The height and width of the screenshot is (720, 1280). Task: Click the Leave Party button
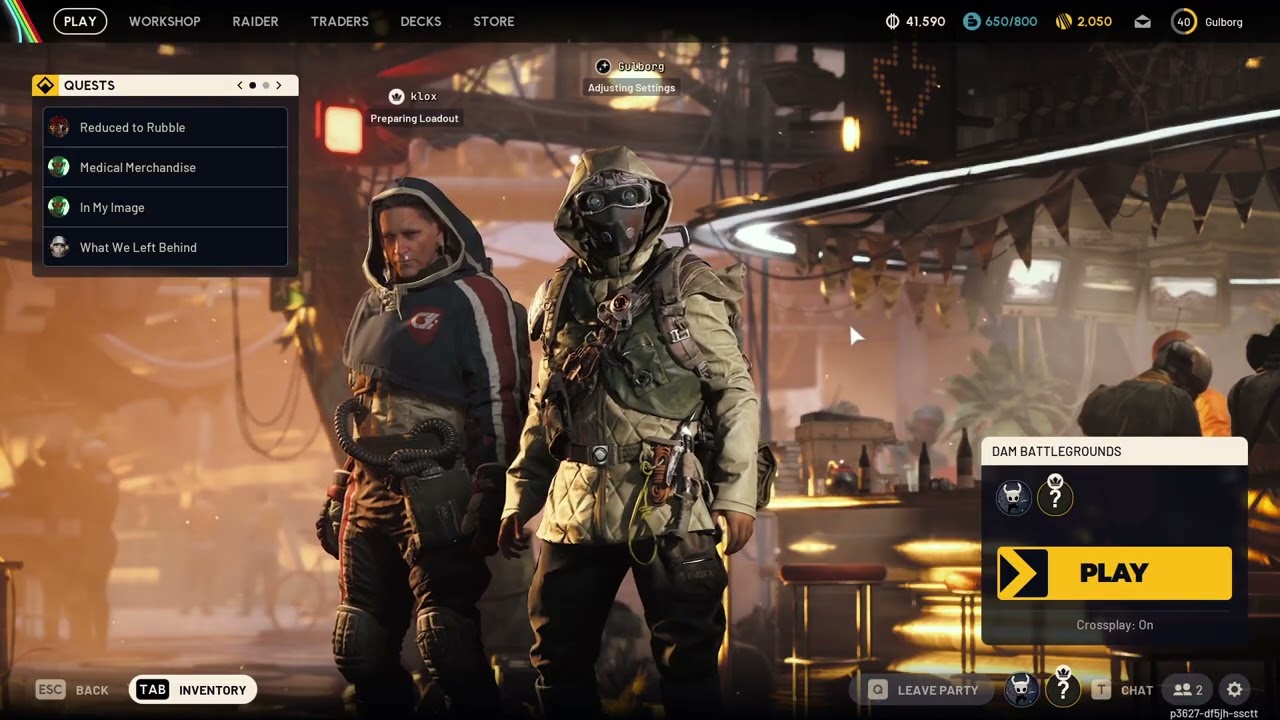(x=925, y=689)
